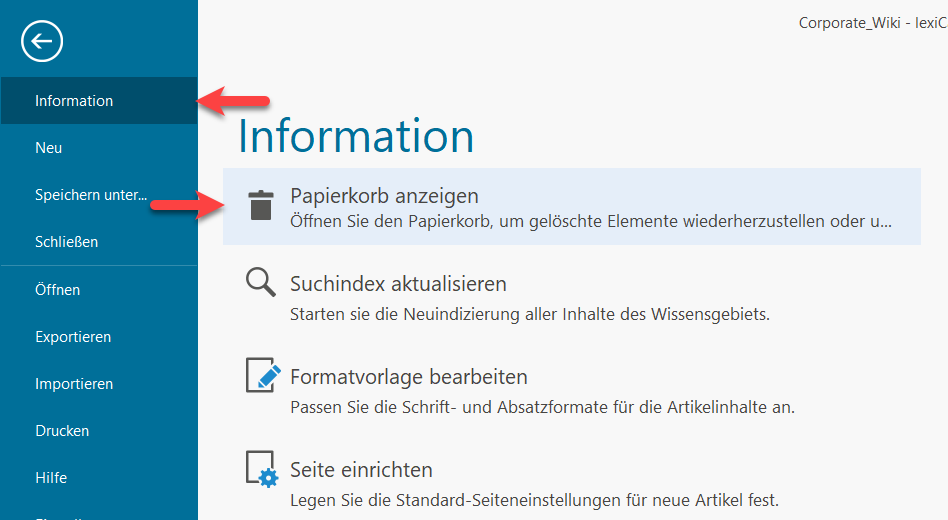Open Hilfe from the sidebar menu
Image resolution: width=948 pixels, height=520 pixels.
click(51, 478)
